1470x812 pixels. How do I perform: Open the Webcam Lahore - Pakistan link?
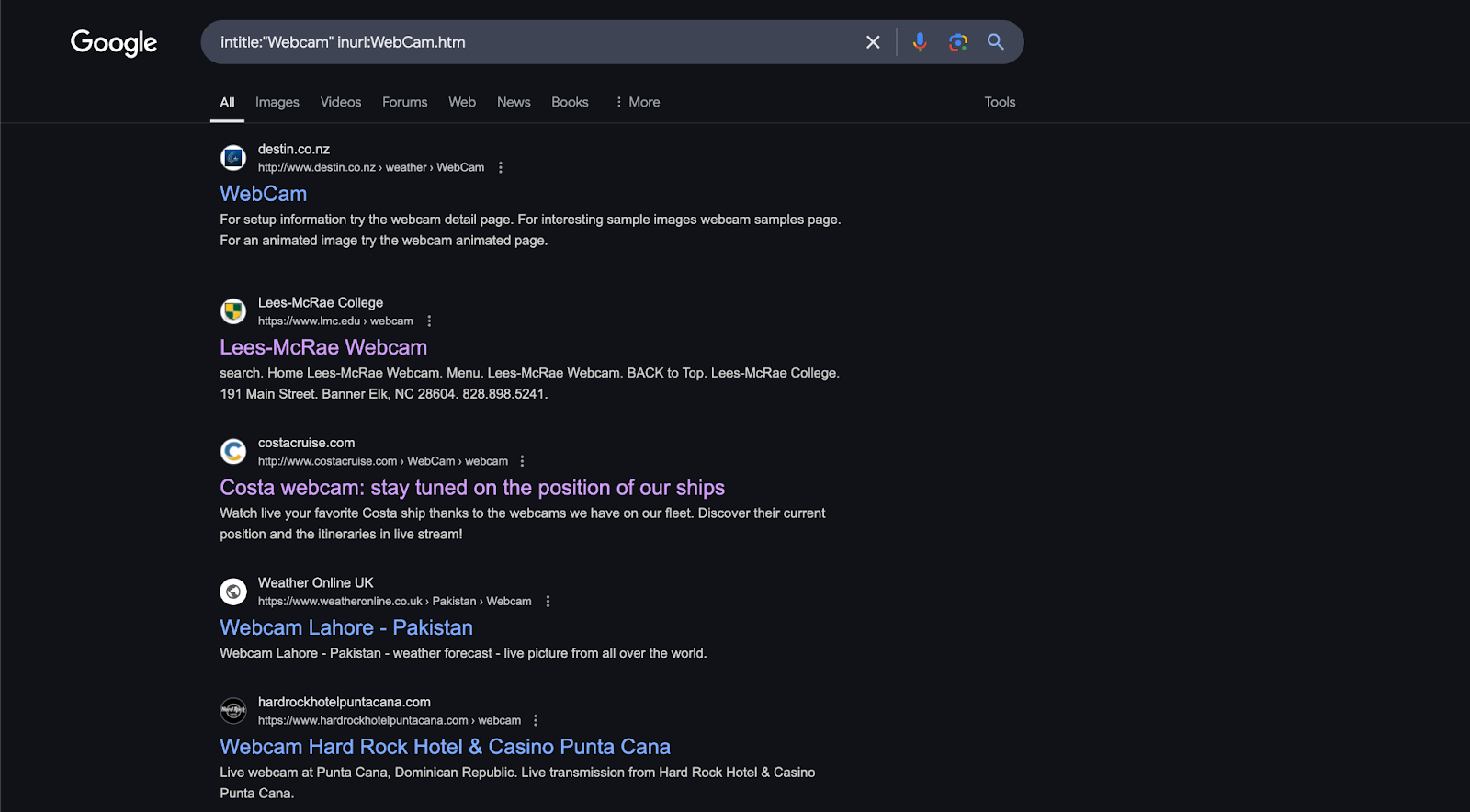[346, 627]
